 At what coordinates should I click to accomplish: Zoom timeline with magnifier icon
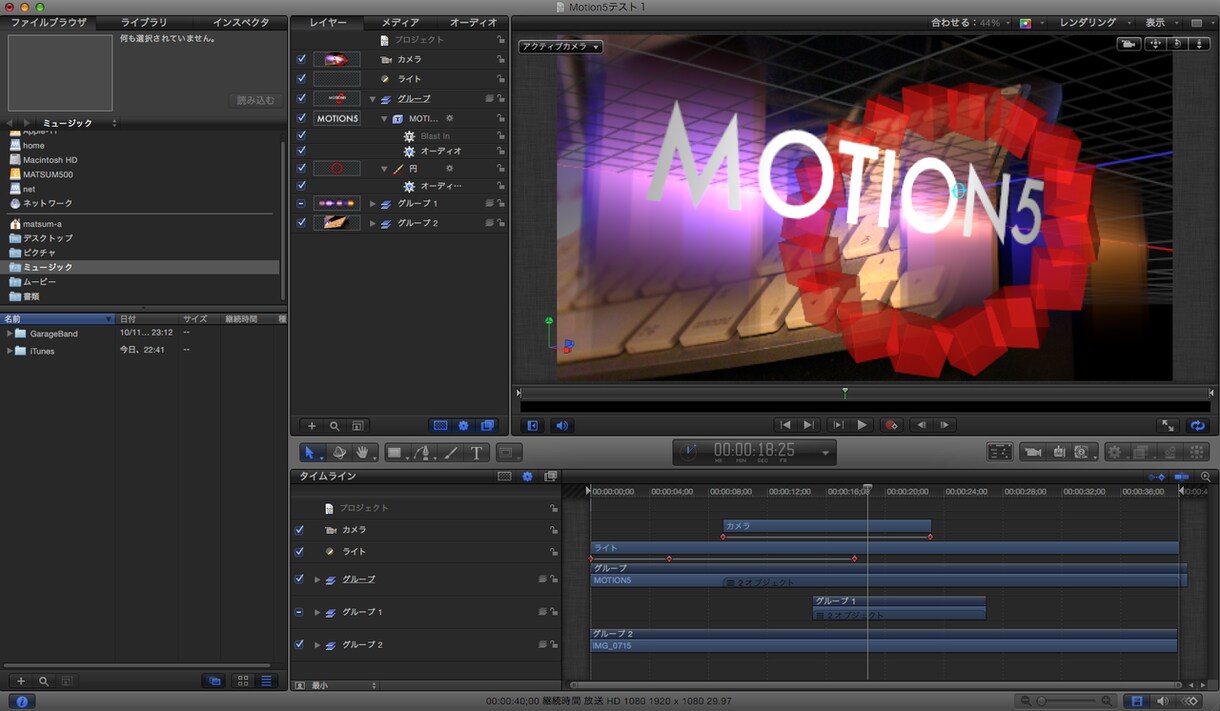1206,477
